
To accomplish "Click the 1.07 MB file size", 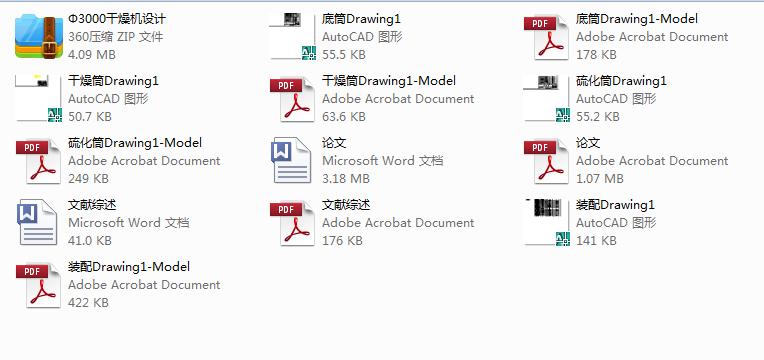I will point(599,179).
